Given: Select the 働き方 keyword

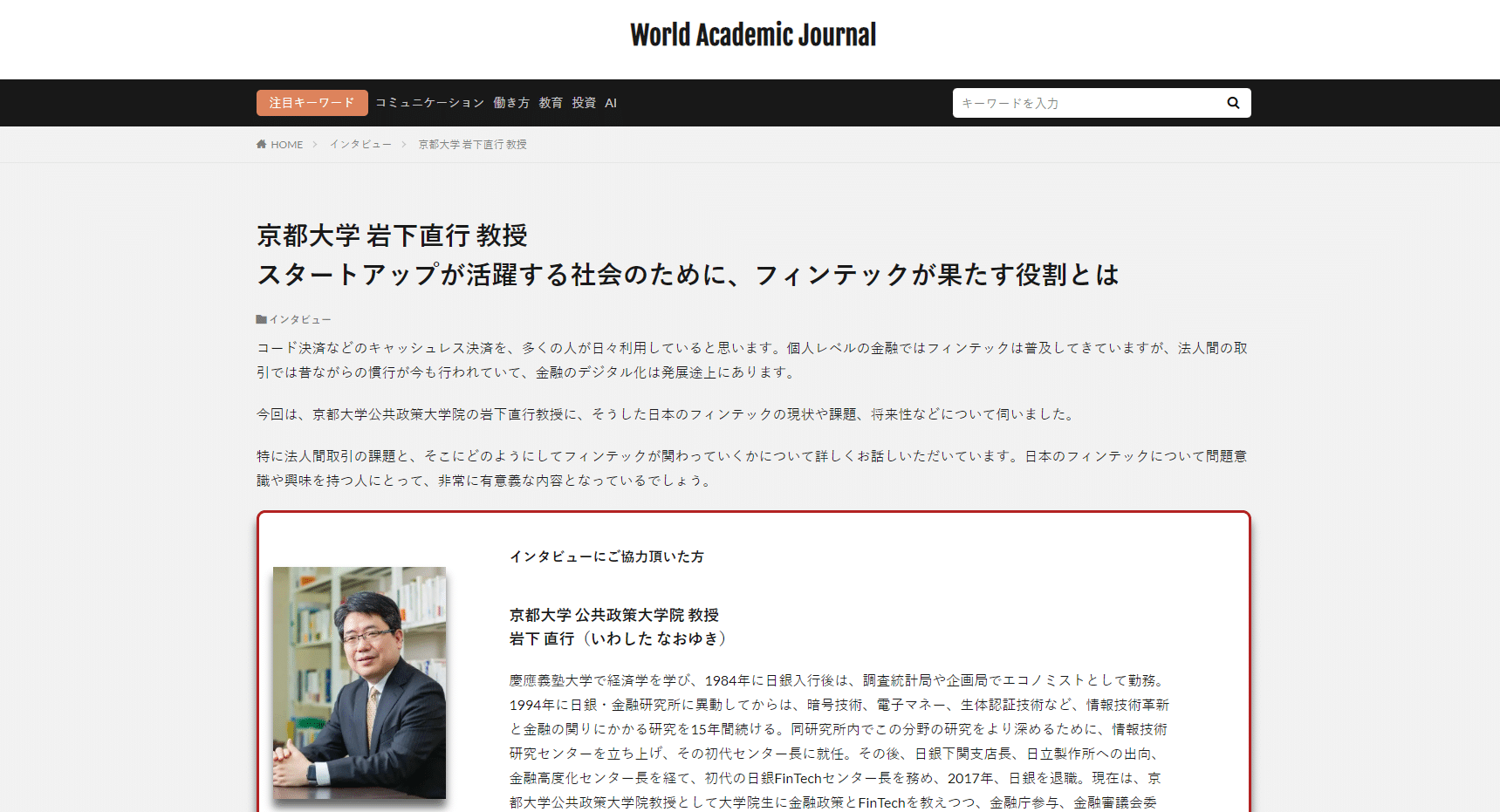Looking at the screenshot, I should (x=511, y=103).
